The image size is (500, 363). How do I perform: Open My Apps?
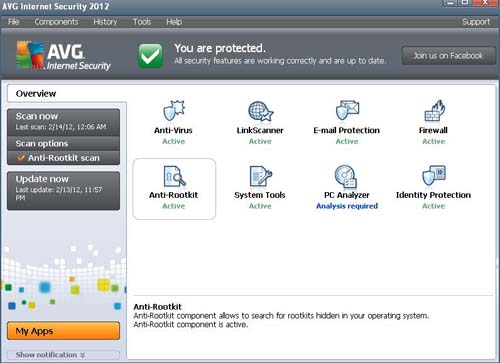[63, 331]
